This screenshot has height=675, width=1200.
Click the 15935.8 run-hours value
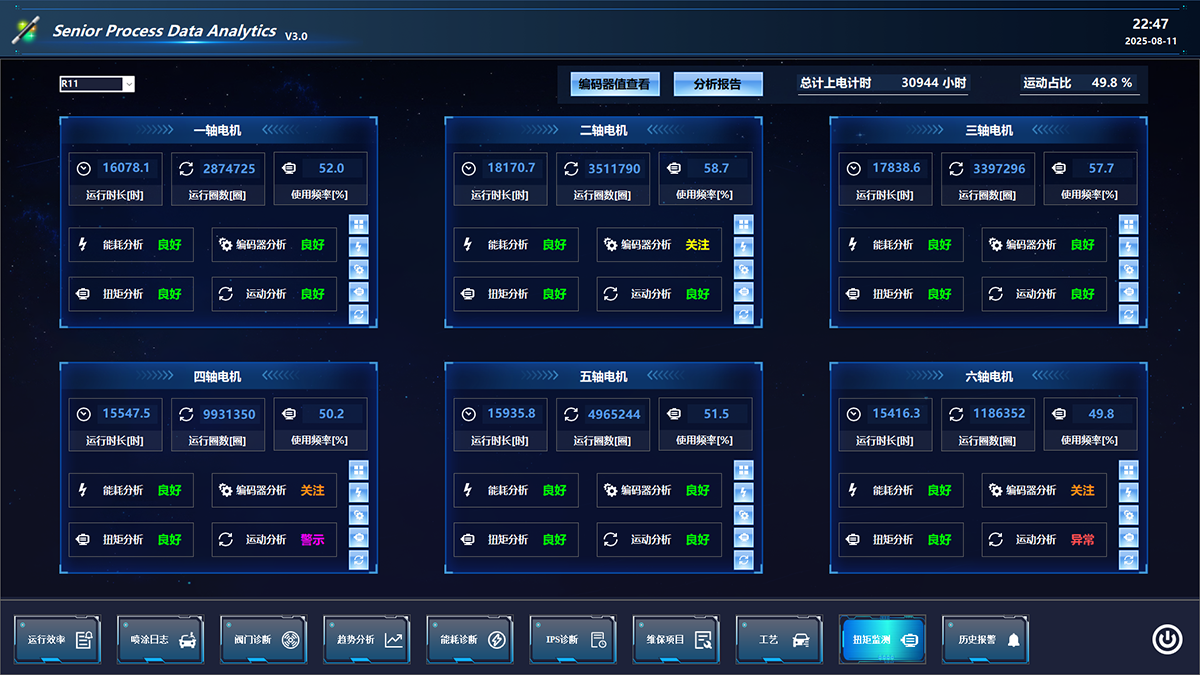(511, 414)
